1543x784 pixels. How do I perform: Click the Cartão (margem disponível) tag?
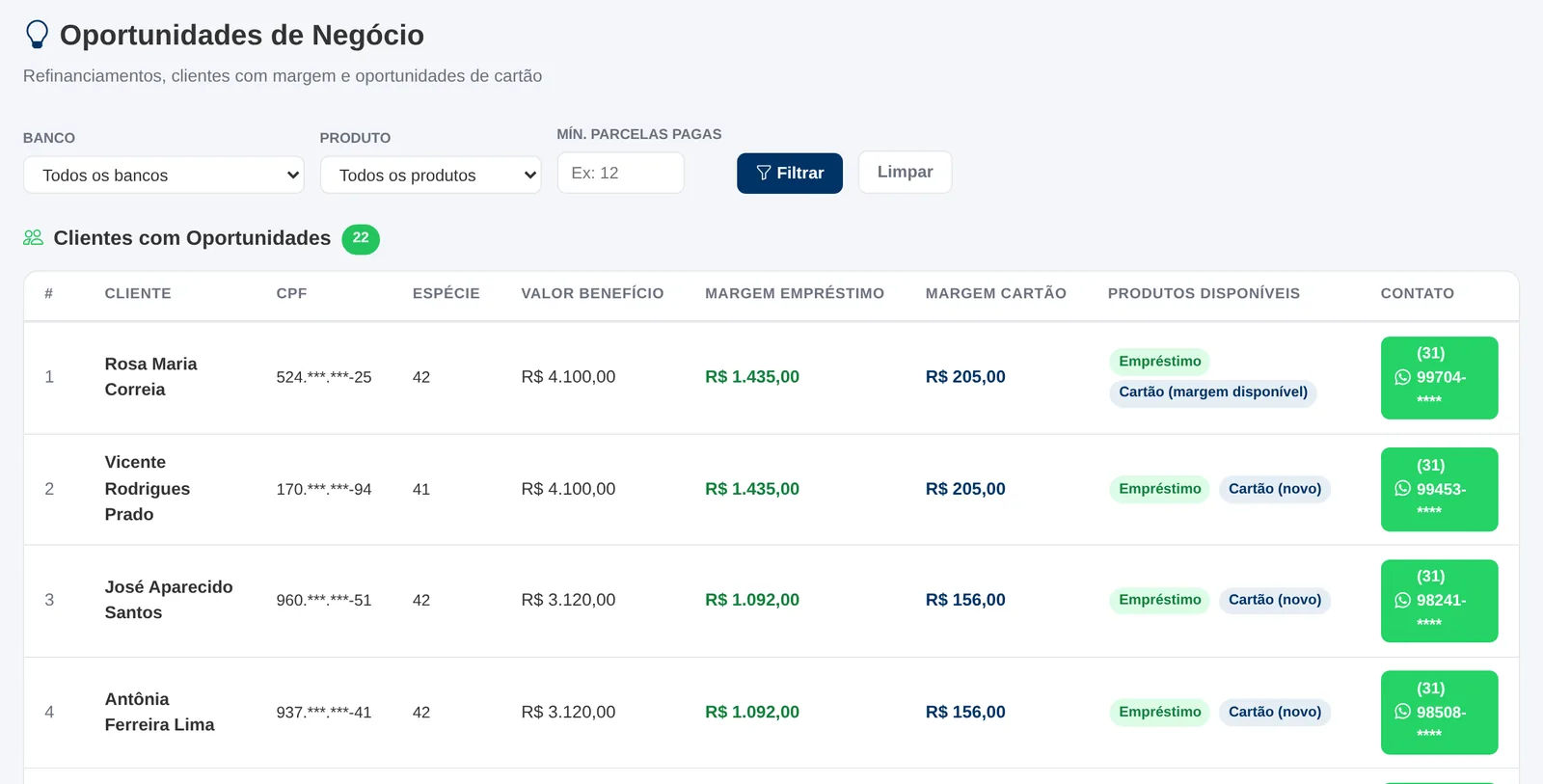1213,392
